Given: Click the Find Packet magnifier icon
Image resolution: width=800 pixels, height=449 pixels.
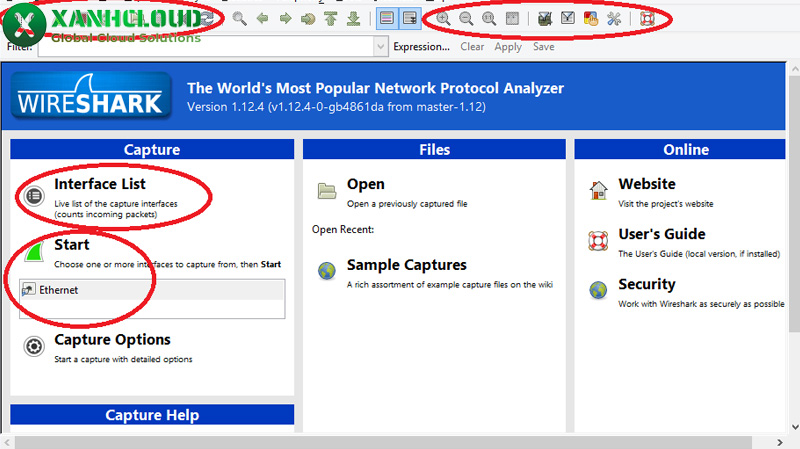Looking at the screenshot, I should tap(239, 18).
